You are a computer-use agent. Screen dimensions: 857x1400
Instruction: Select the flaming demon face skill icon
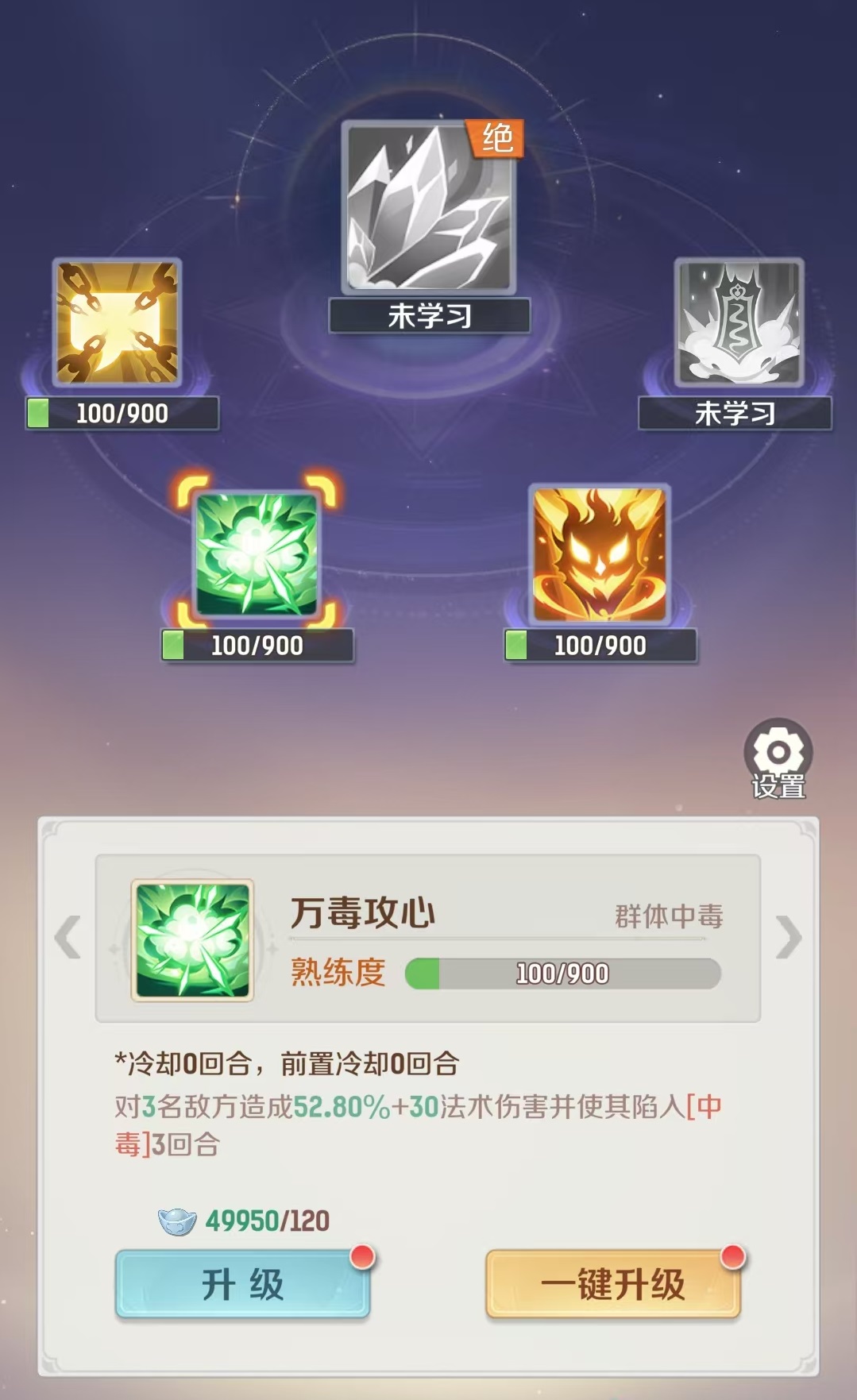(x=600, y=554)
